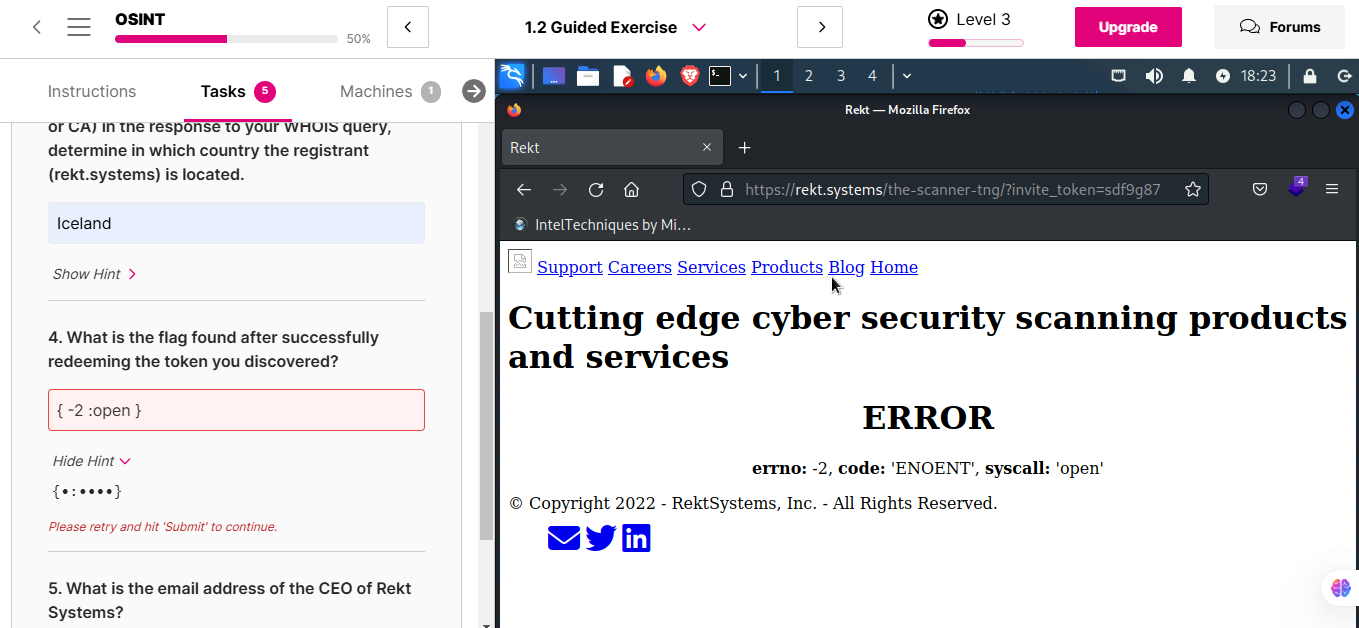
Task: Click the tasks panel vertical scrollbar
Action: [487, 425]
